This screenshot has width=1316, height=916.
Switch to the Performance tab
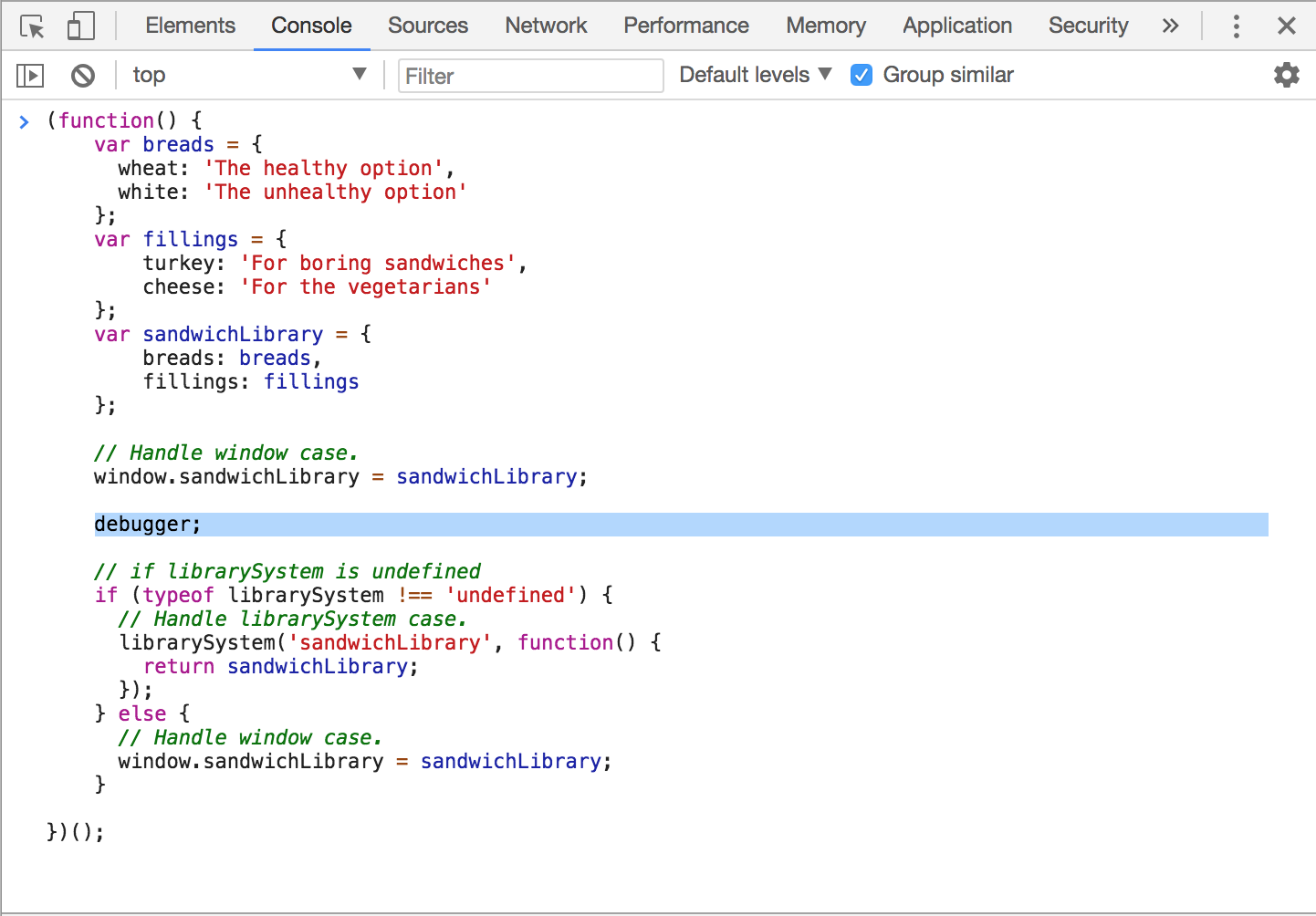pos(686,26)
